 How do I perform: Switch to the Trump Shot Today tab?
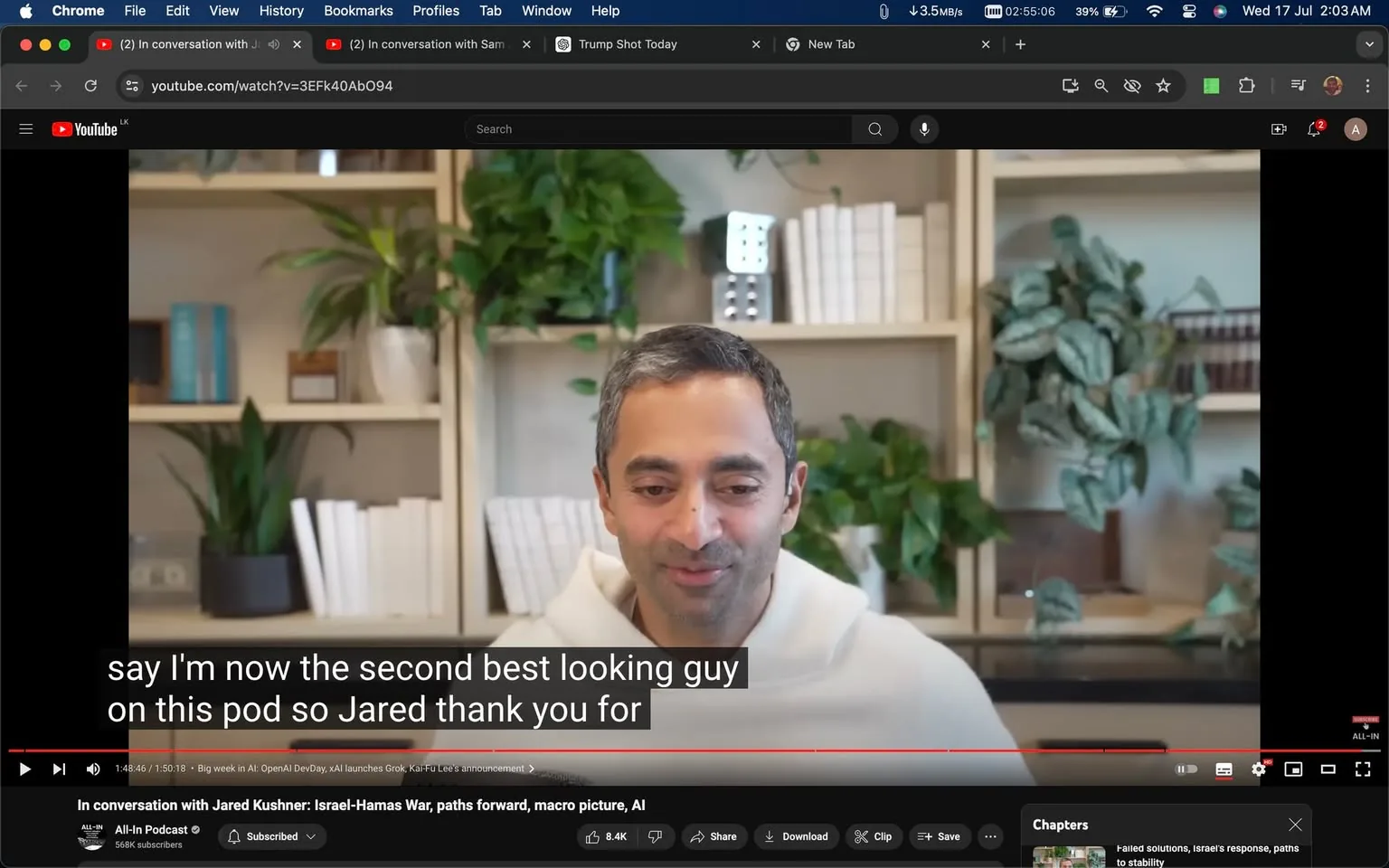coord(628,43)
